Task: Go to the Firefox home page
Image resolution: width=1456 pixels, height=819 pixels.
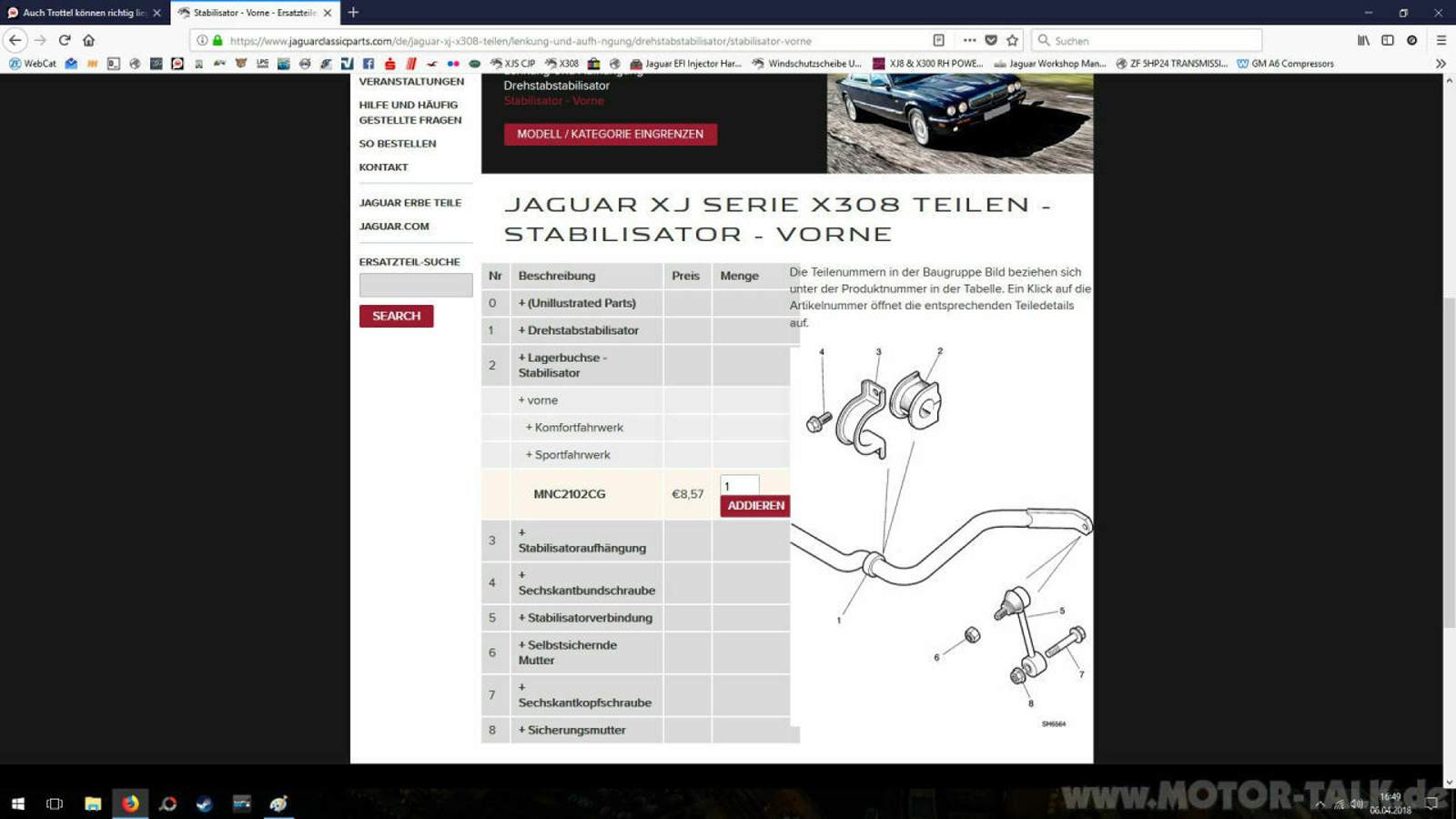Action: click(88, 40)
